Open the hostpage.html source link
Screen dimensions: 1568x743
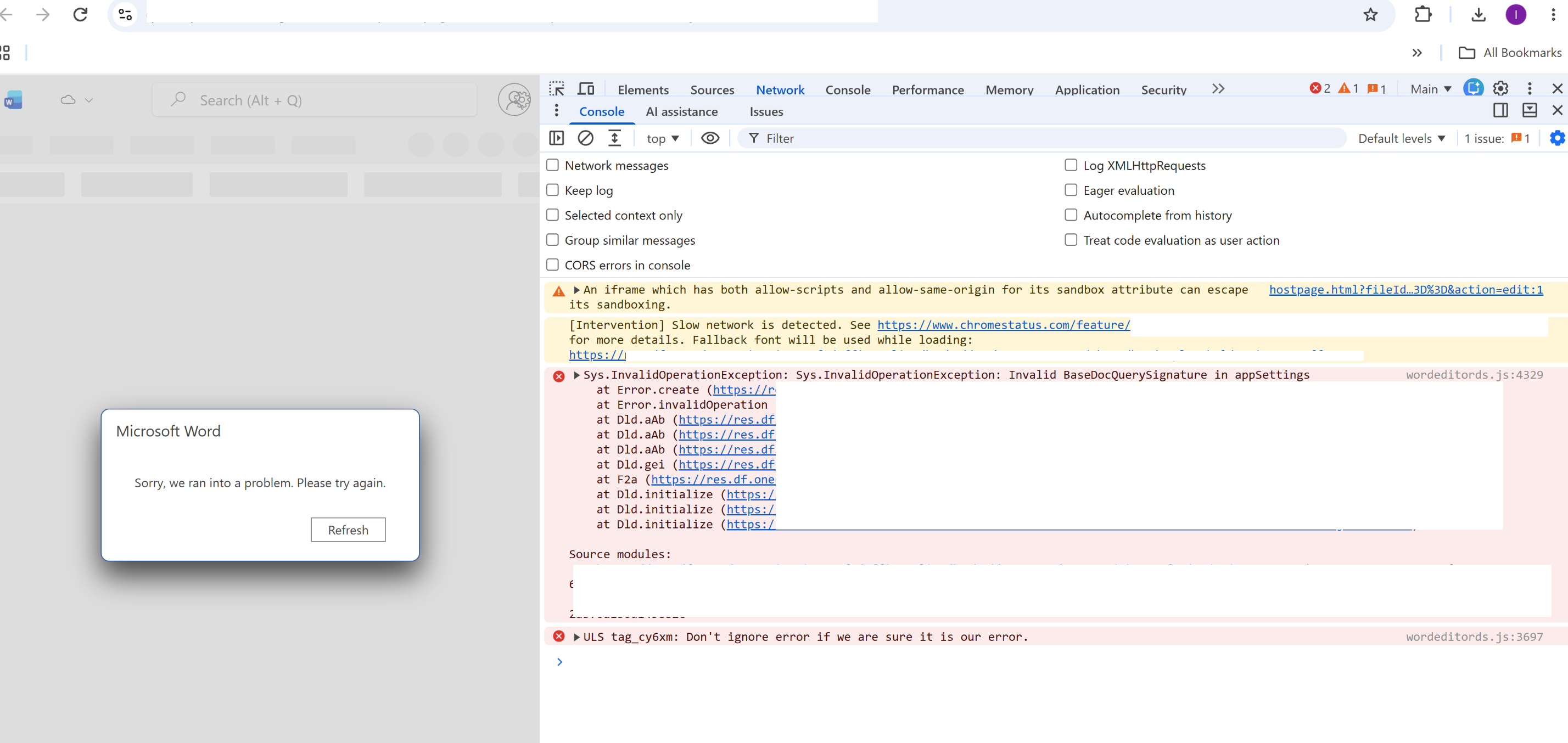click(x=1405, y=290)
